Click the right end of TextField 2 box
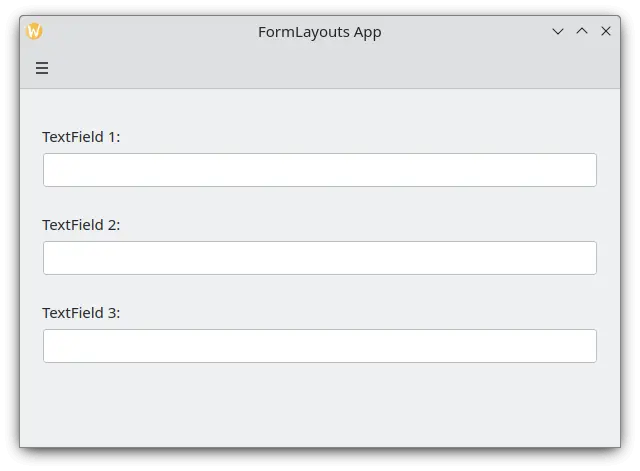 coord(586,258)
